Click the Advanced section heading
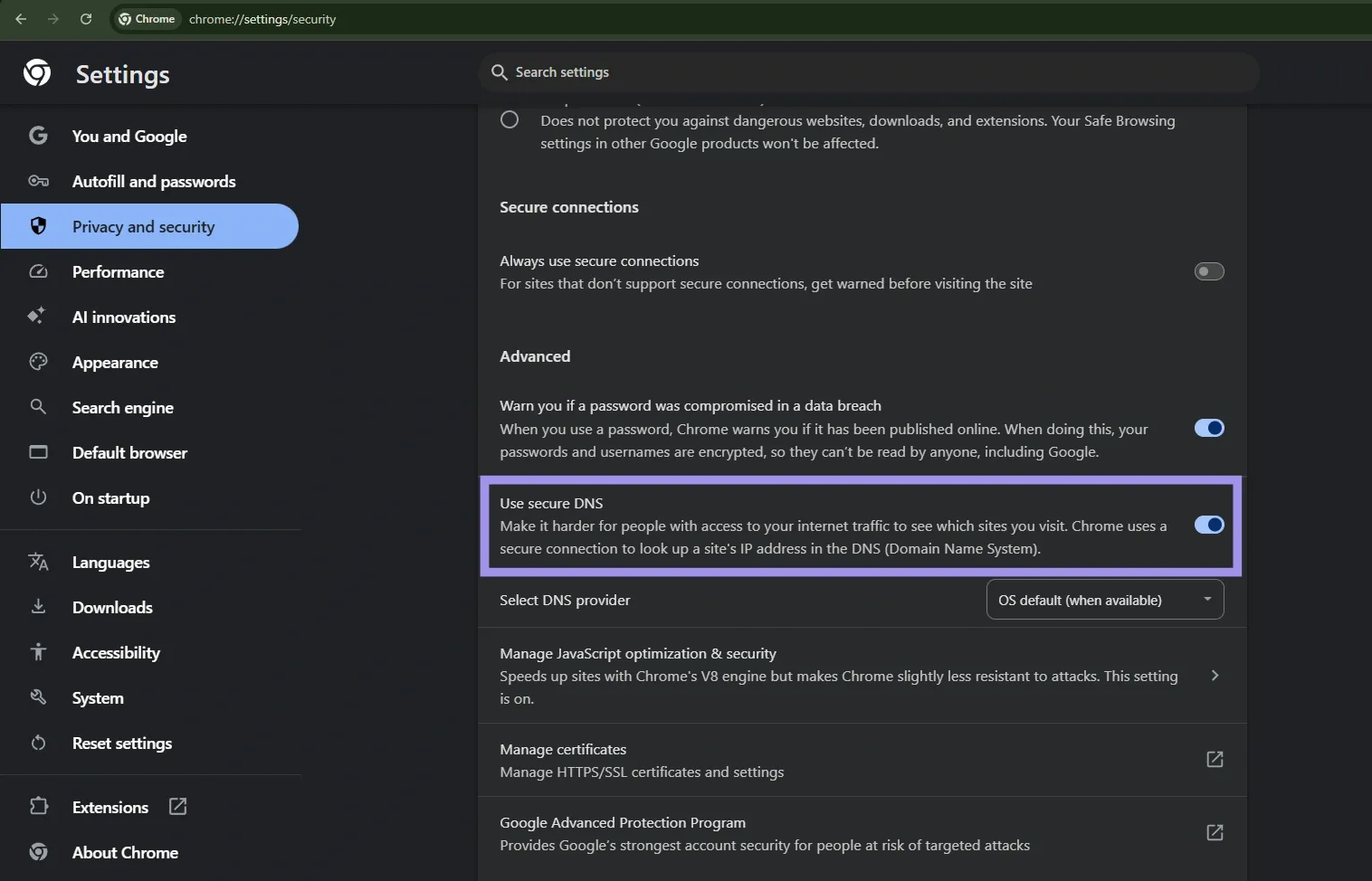Viewport: 1372px width, 881px height. click(x=535, y=356)
